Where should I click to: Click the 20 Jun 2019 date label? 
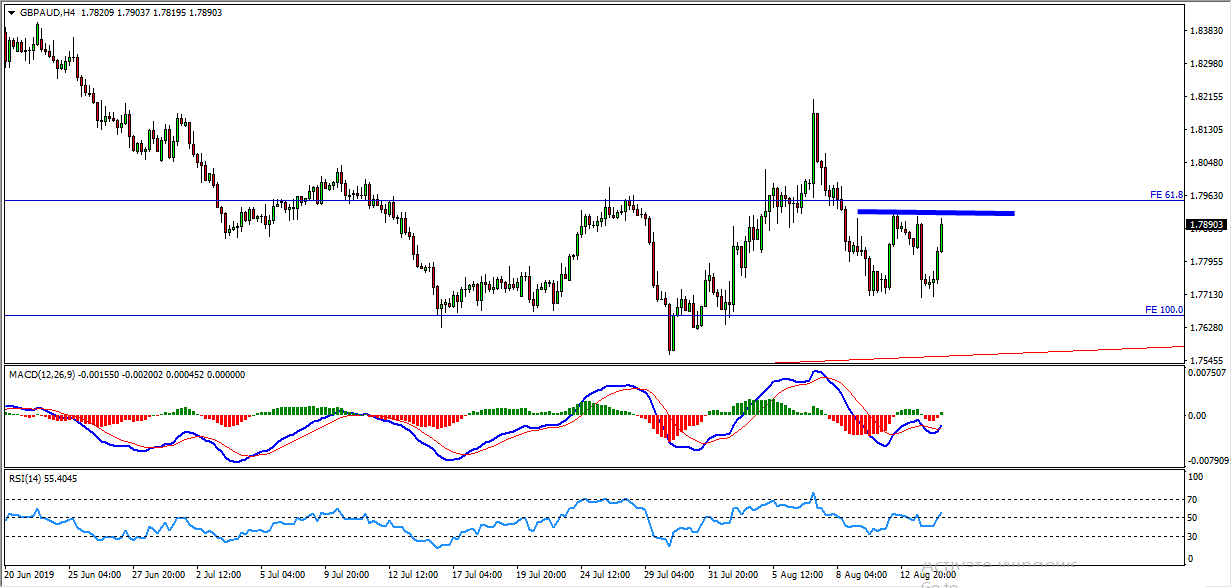pyautogui.click(x=30, y=575)
